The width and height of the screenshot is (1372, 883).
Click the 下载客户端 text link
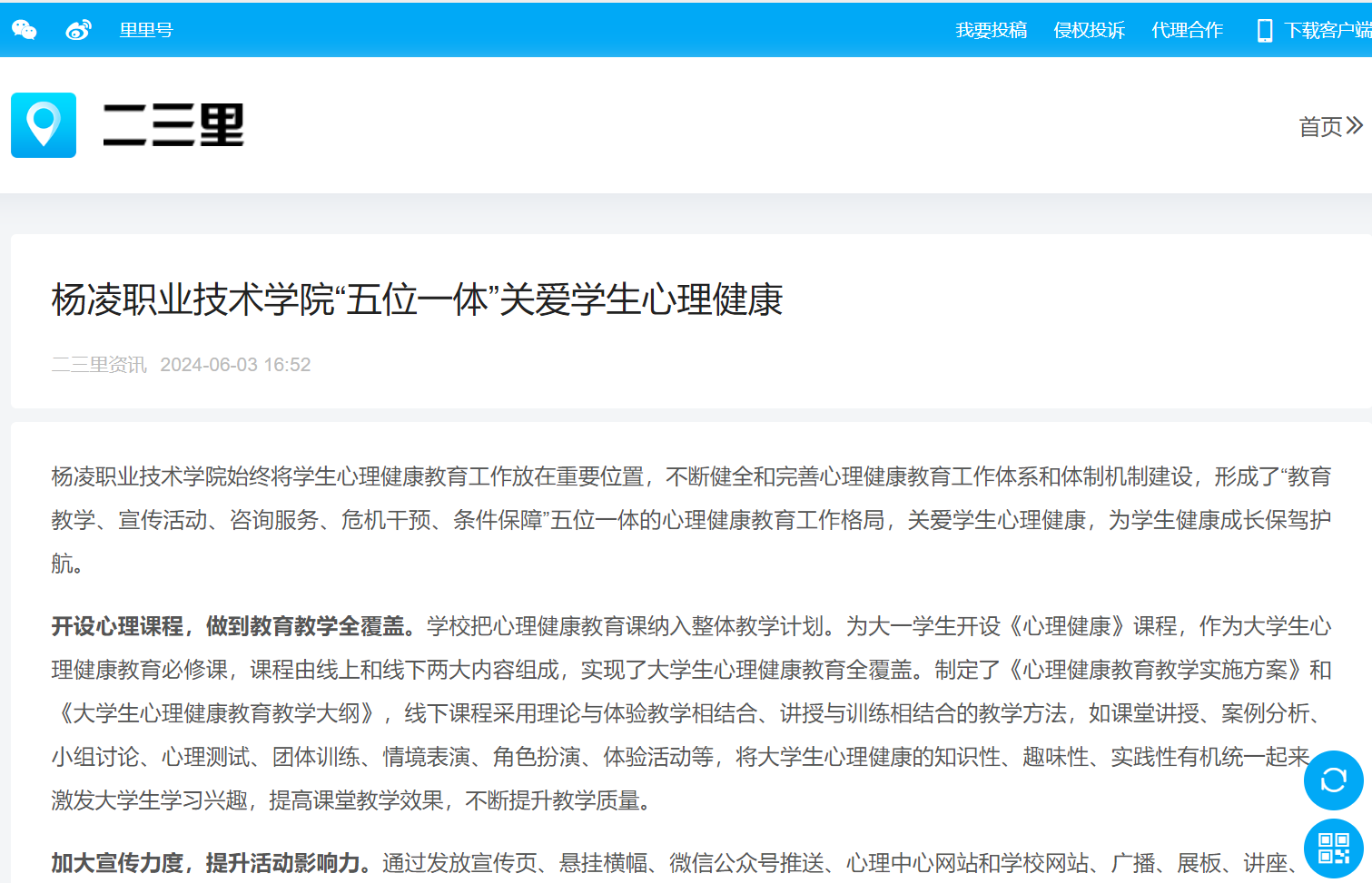tap(1327, 30)
